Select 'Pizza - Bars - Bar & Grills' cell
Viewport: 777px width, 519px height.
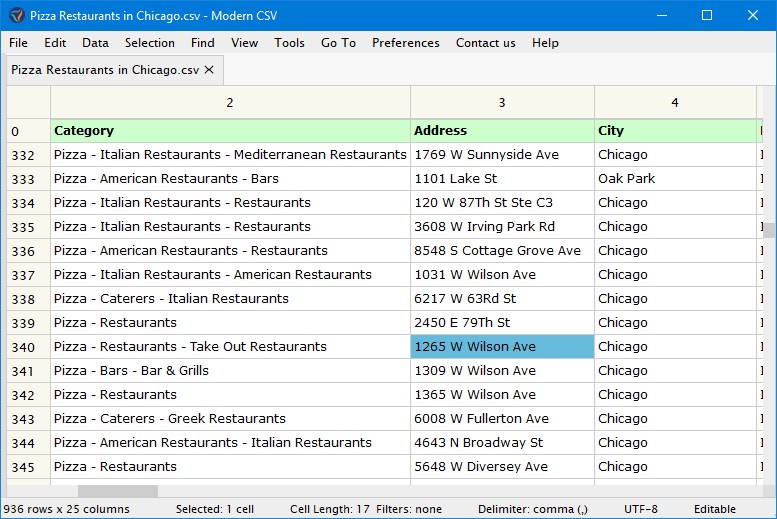click(230, 371)
